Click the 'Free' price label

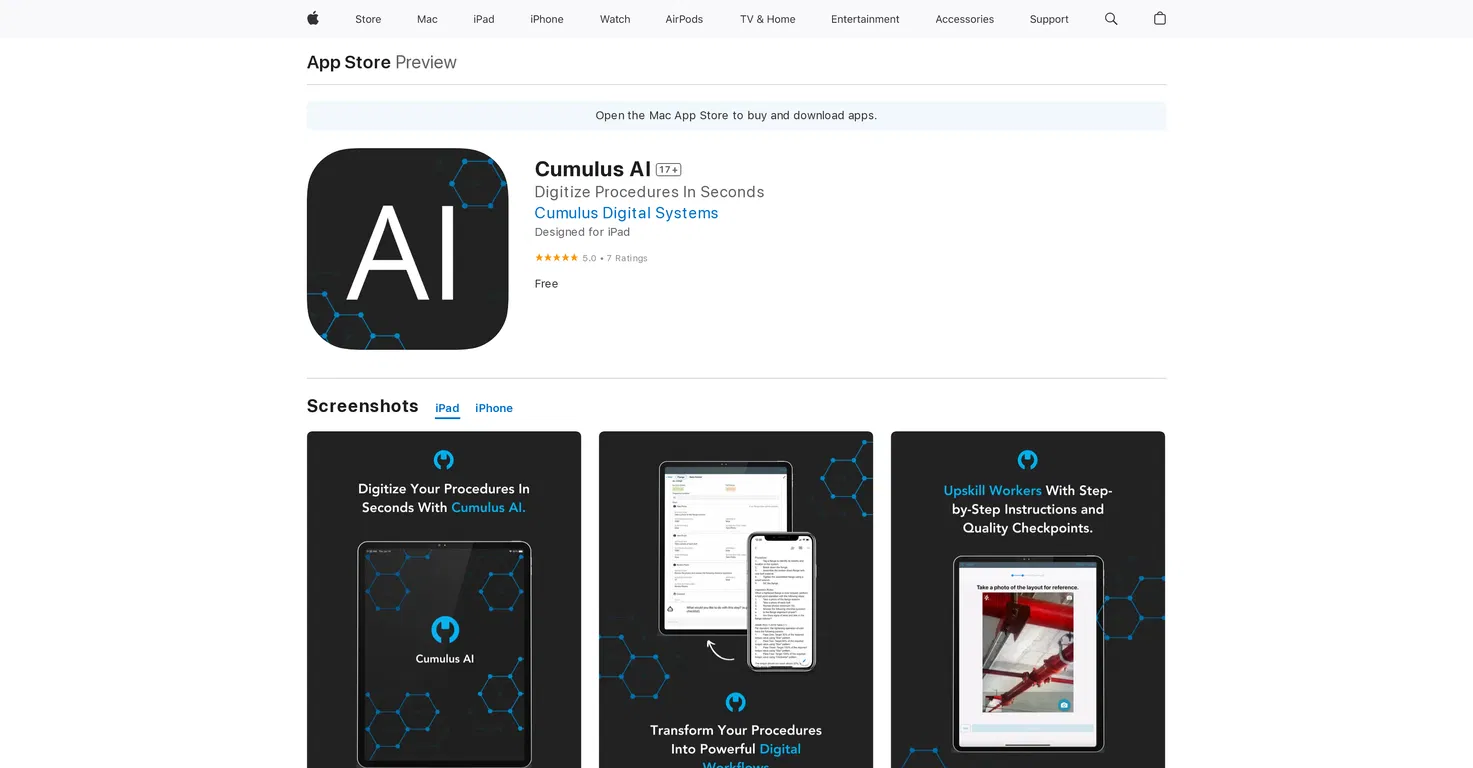coord(546,284)
